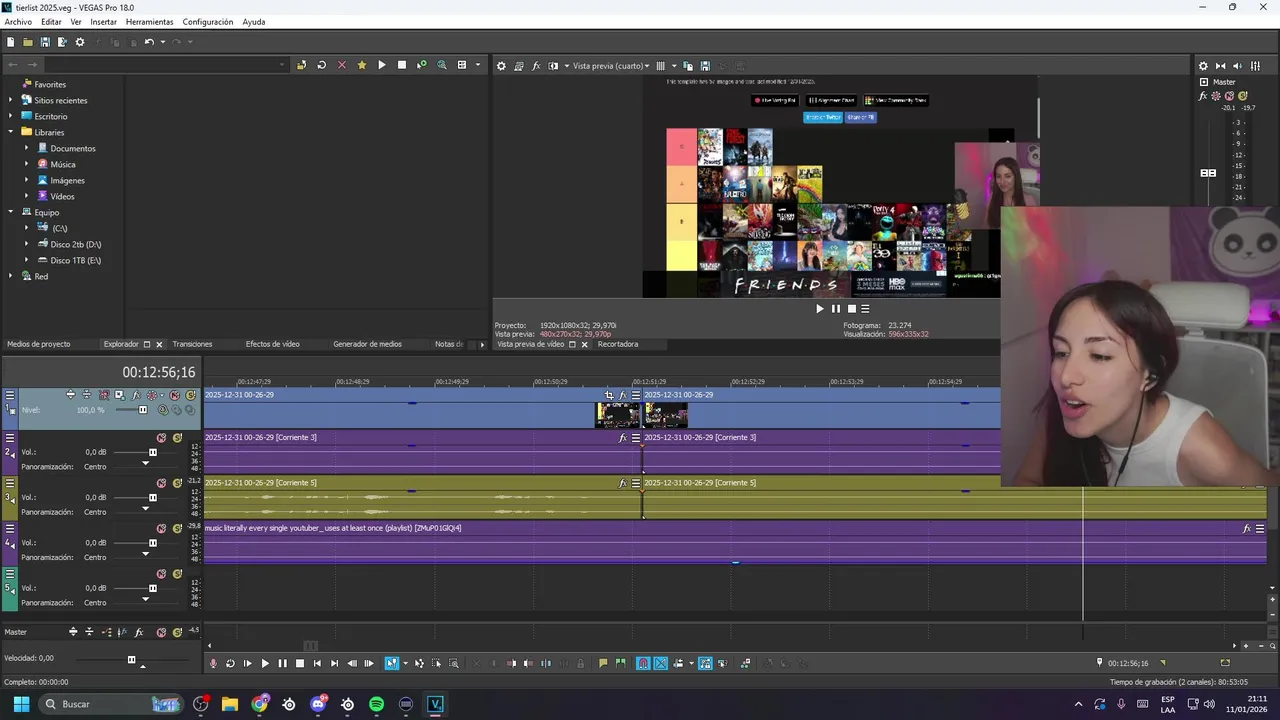
Task: Stop media preview in Explorer panel
Action: [x=402, y=65]
